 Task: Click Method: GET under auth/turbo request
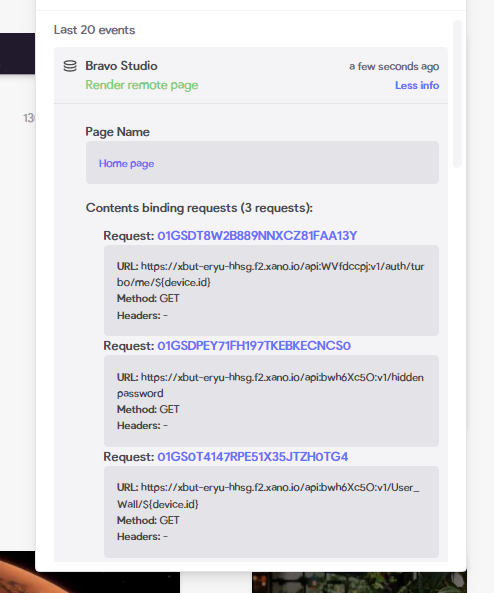[148, 298]
